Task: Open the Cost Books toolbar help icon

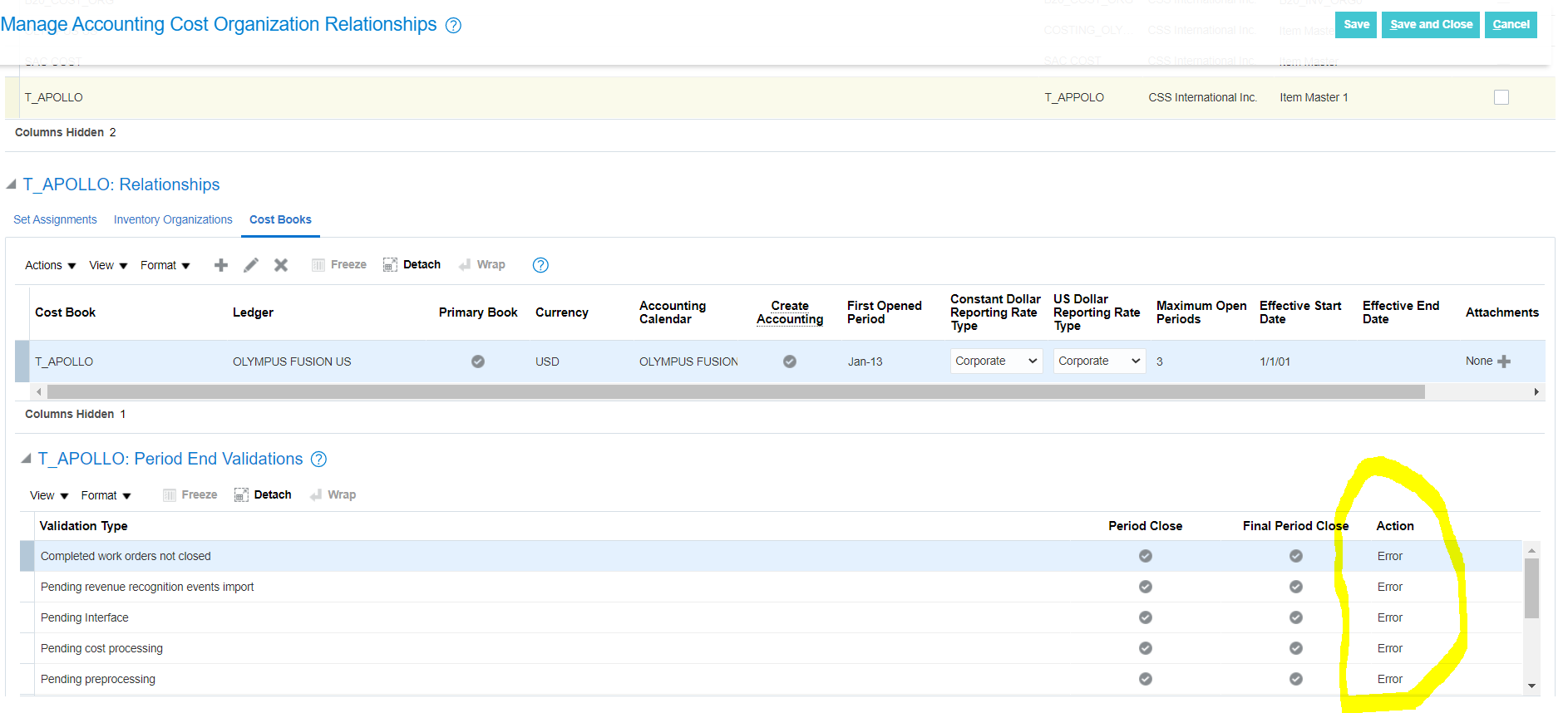Action: click(540, 265)
